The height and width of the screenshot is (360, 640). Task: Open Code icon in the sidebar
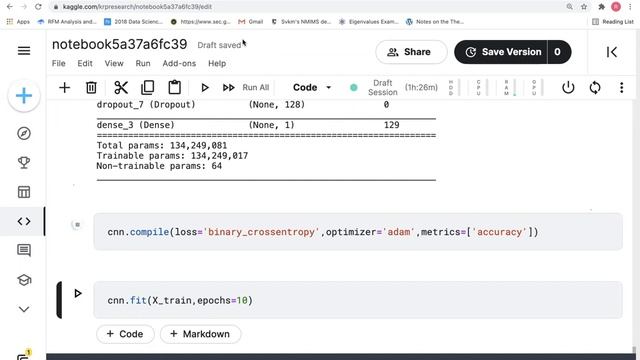[24, 221]
